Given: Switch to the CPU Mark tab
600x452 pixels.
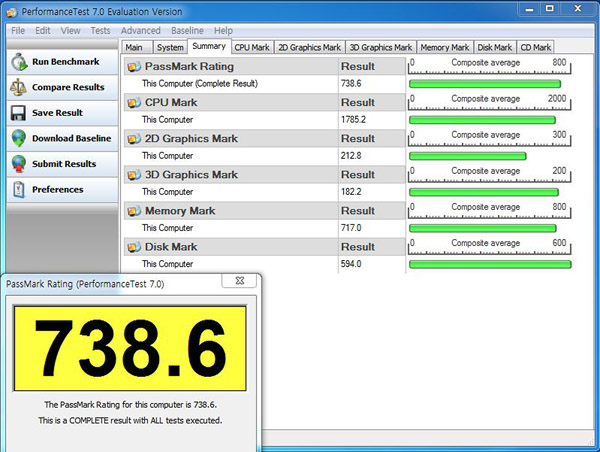Looking at the screenshot, I should pyautogui.click(x=252, y=47).
